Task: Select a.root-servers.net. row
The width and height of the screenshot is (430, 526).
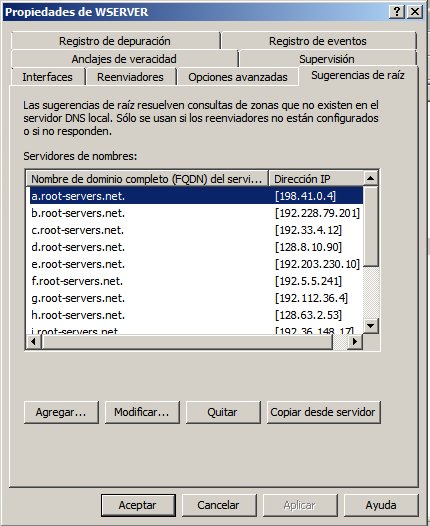Action: click(196, 196)
